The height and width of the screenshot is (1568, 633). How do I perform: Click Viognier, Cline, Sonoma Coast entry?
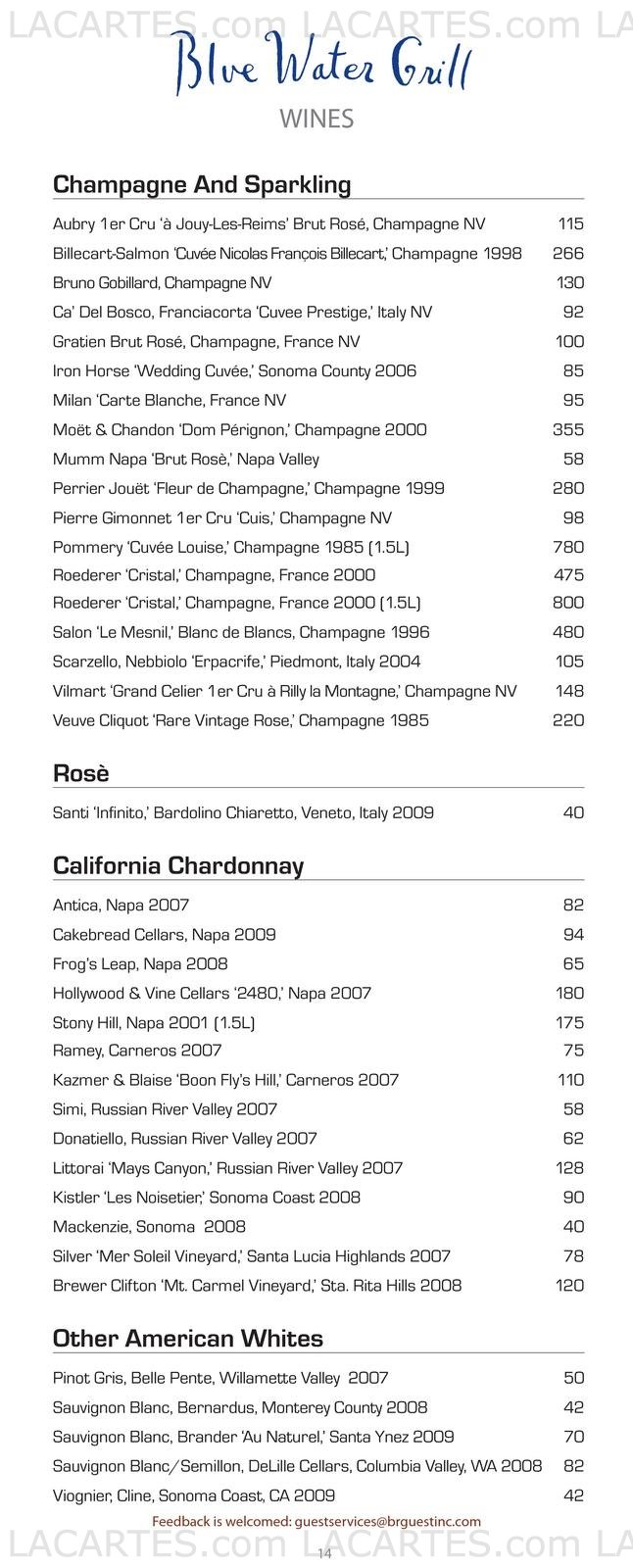click(318, 1495)
